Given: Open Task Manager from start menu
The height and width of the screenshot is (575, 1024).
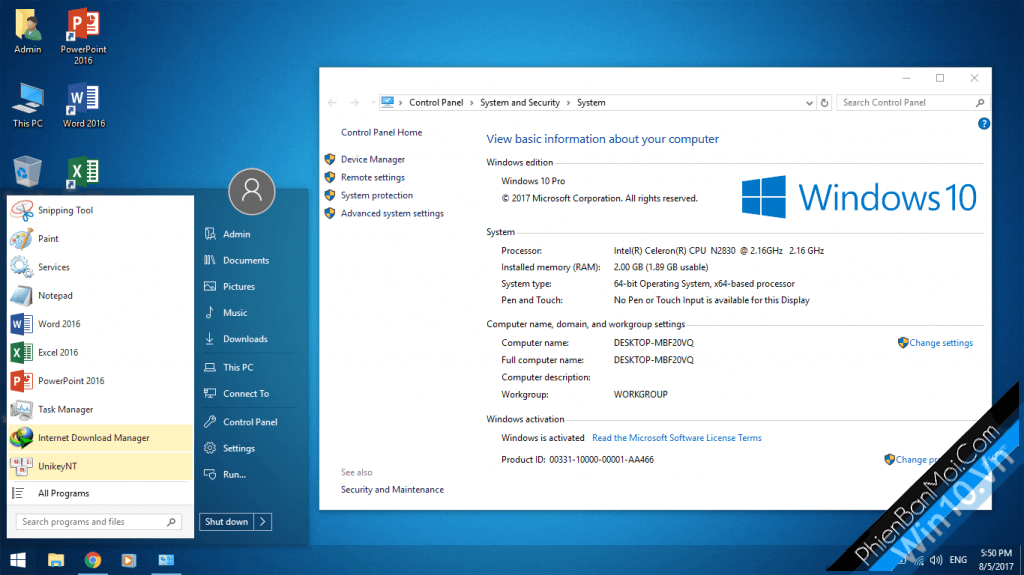Looking at the screenshot, I should [x=100, y=409].
